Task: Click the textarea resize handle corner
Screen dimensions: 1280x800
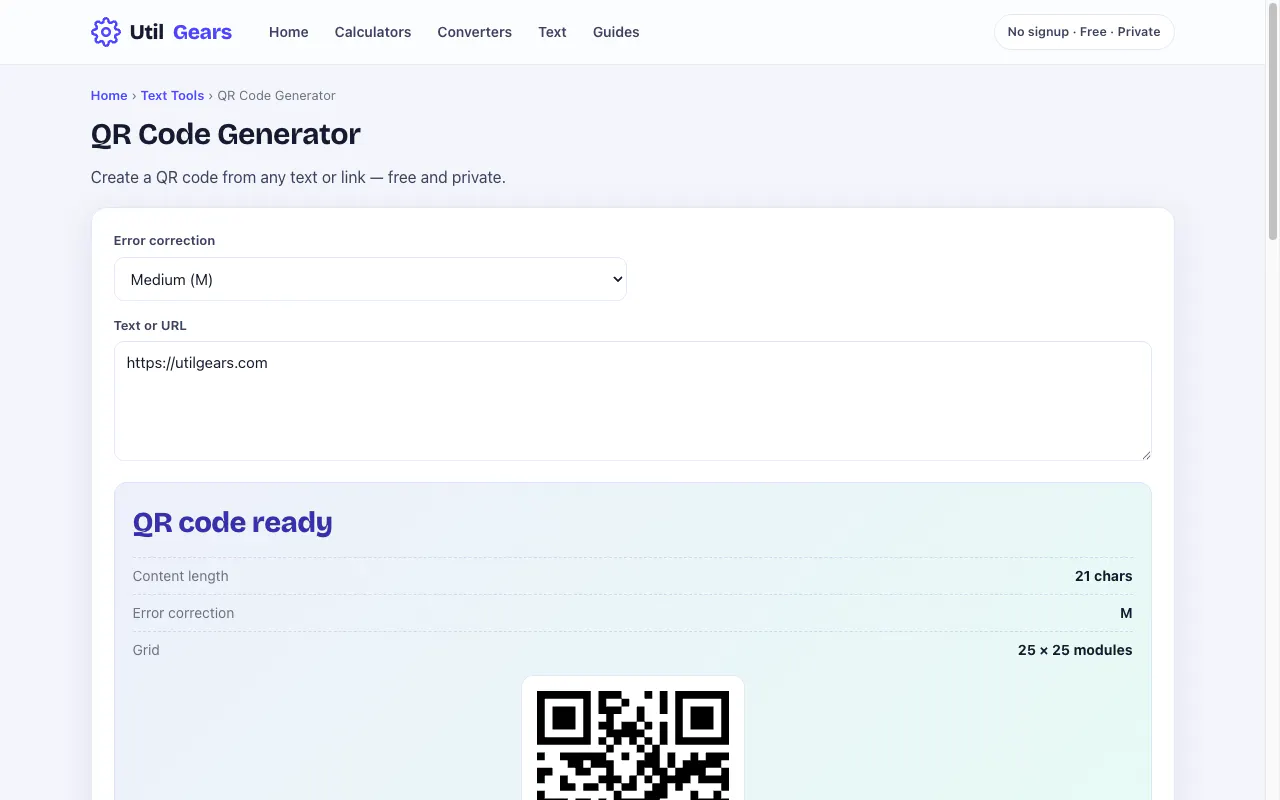Action: (x=1145, y=454)
